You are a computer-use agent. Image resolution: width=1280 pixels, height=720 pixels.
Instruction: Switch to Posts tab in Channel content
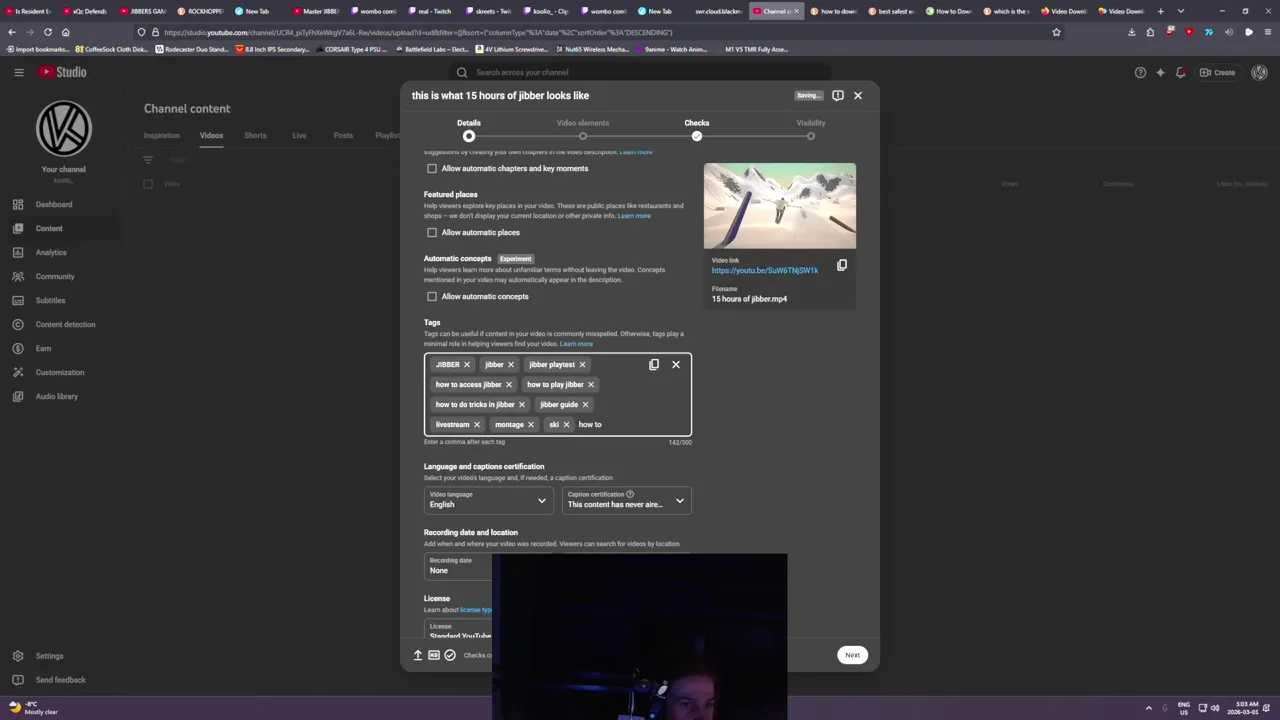pyautogui.click(x=343, y=135)
